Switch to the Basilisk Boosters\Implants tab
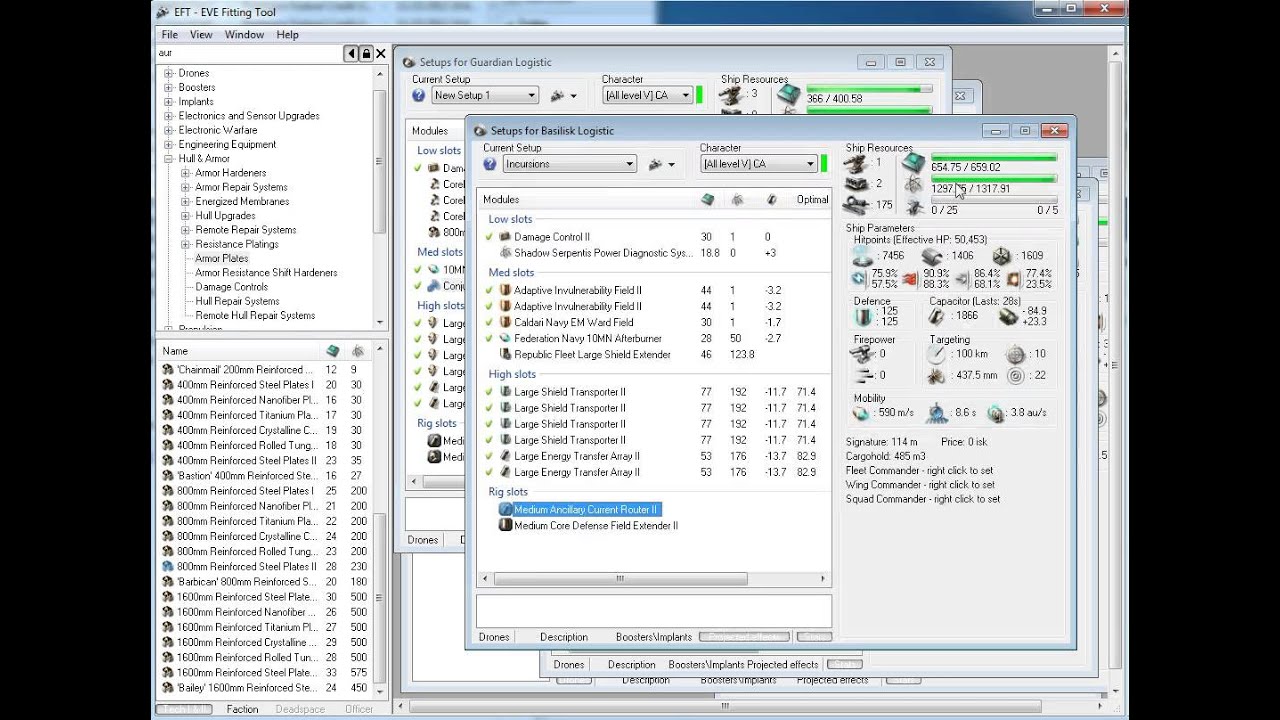Viewport: 1280px width, 720px height. (652, 637)
